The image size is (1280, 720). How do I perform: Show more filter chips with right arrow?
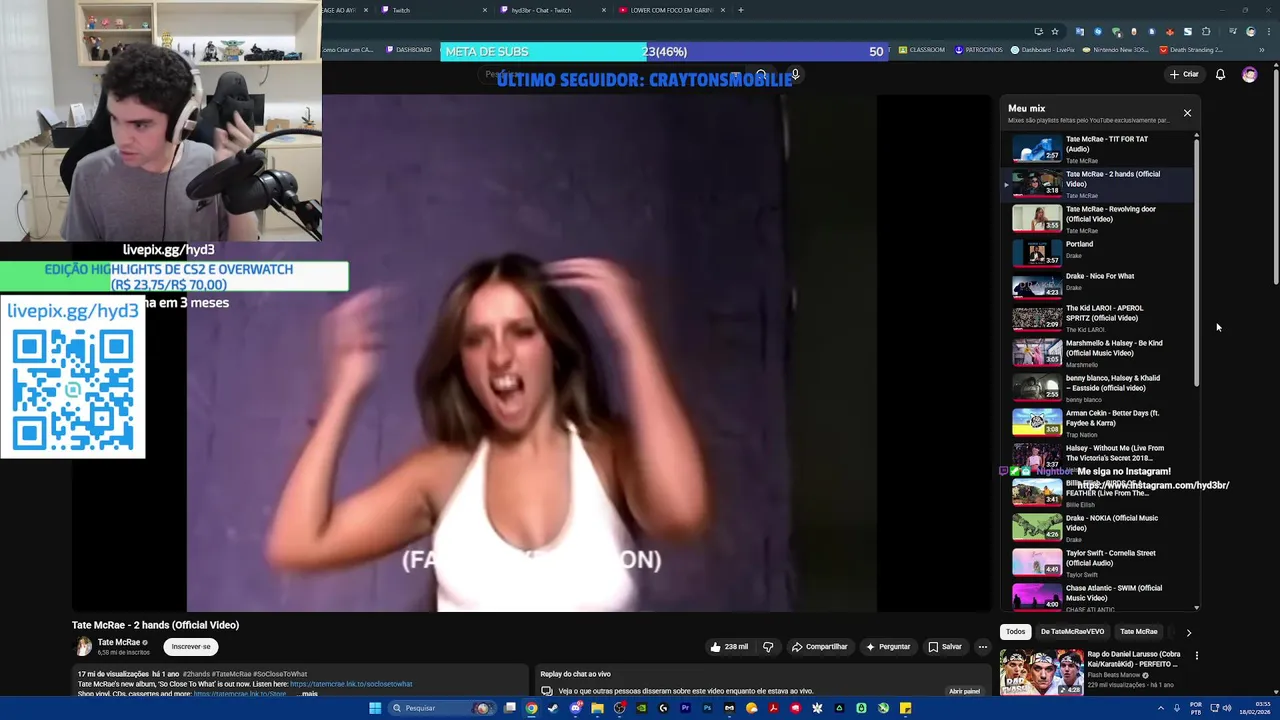tap(1188, 632)
